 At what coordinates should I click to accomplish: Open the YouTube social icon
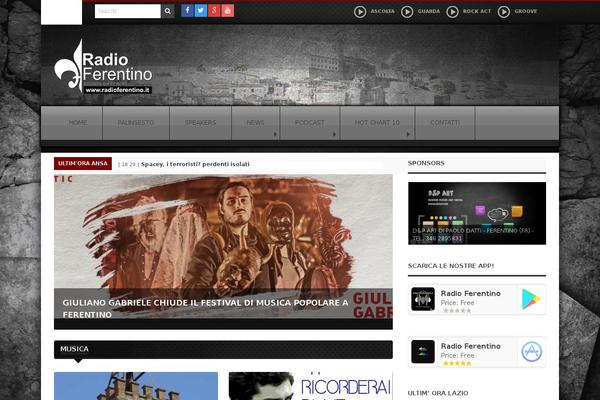[228, 11]
